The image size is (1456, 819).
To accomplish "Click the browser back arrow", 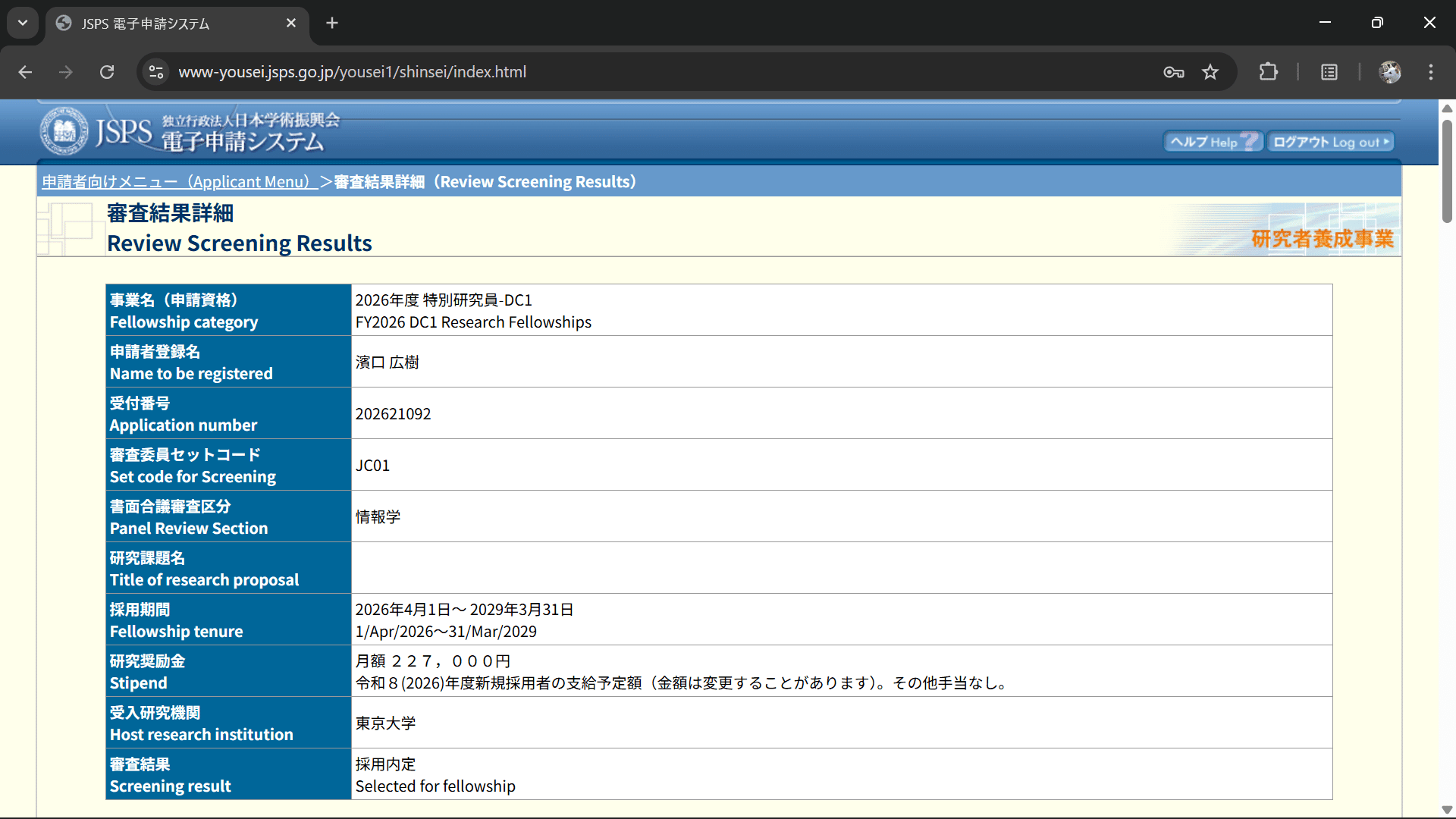I will 25,72.
